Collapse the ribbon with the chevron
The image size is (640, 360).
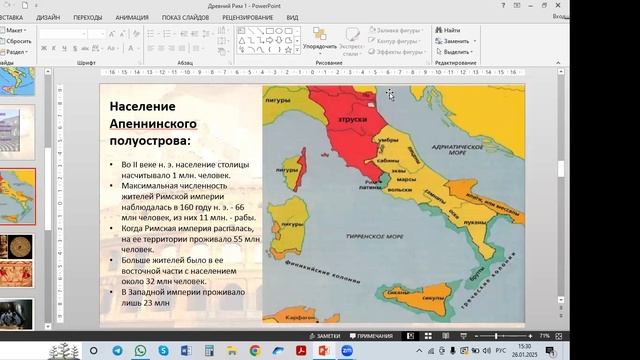coord(558,63)
